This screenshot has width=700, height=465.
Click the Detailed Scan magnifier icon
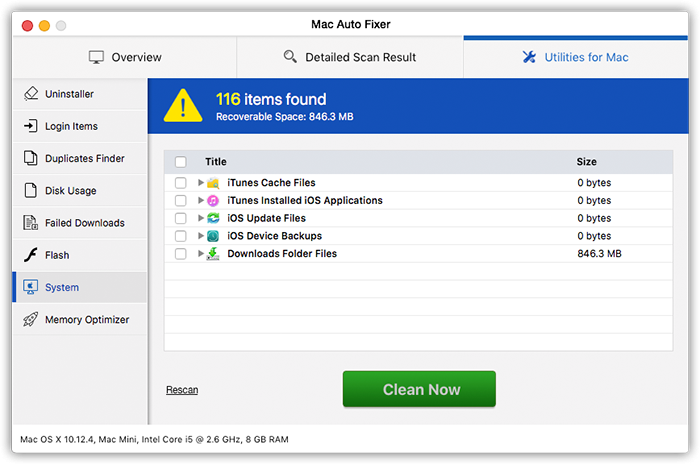tap(290, 57)
